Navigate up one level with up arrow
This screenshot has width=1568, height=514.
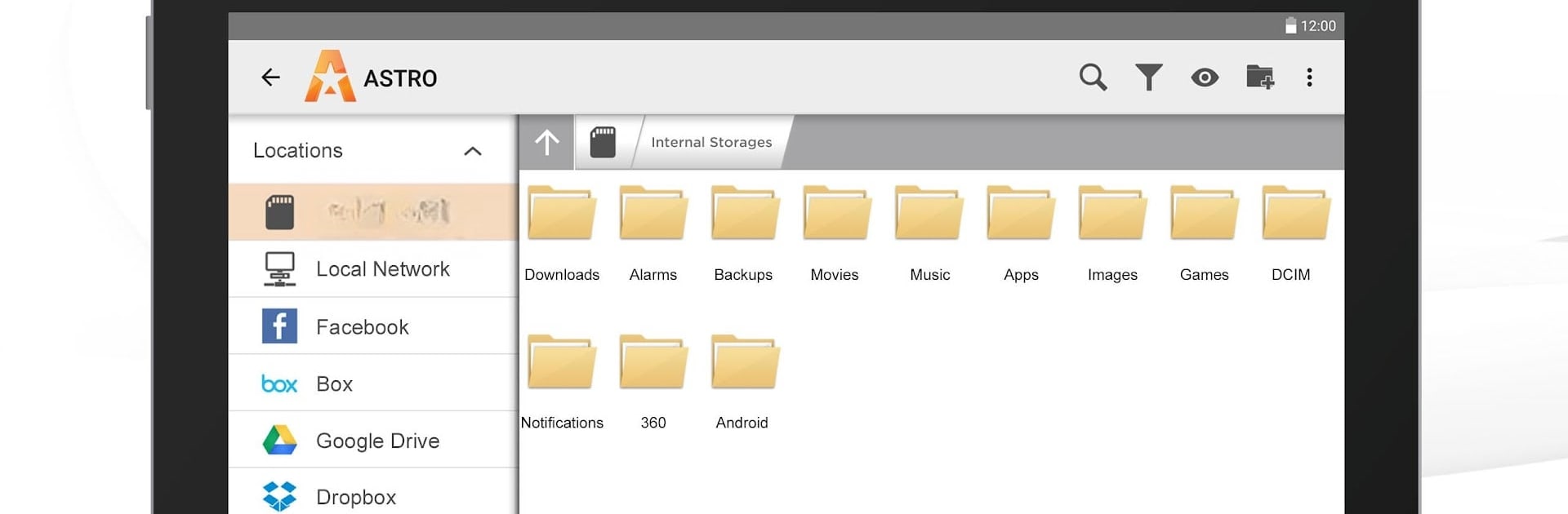[547, 143]
